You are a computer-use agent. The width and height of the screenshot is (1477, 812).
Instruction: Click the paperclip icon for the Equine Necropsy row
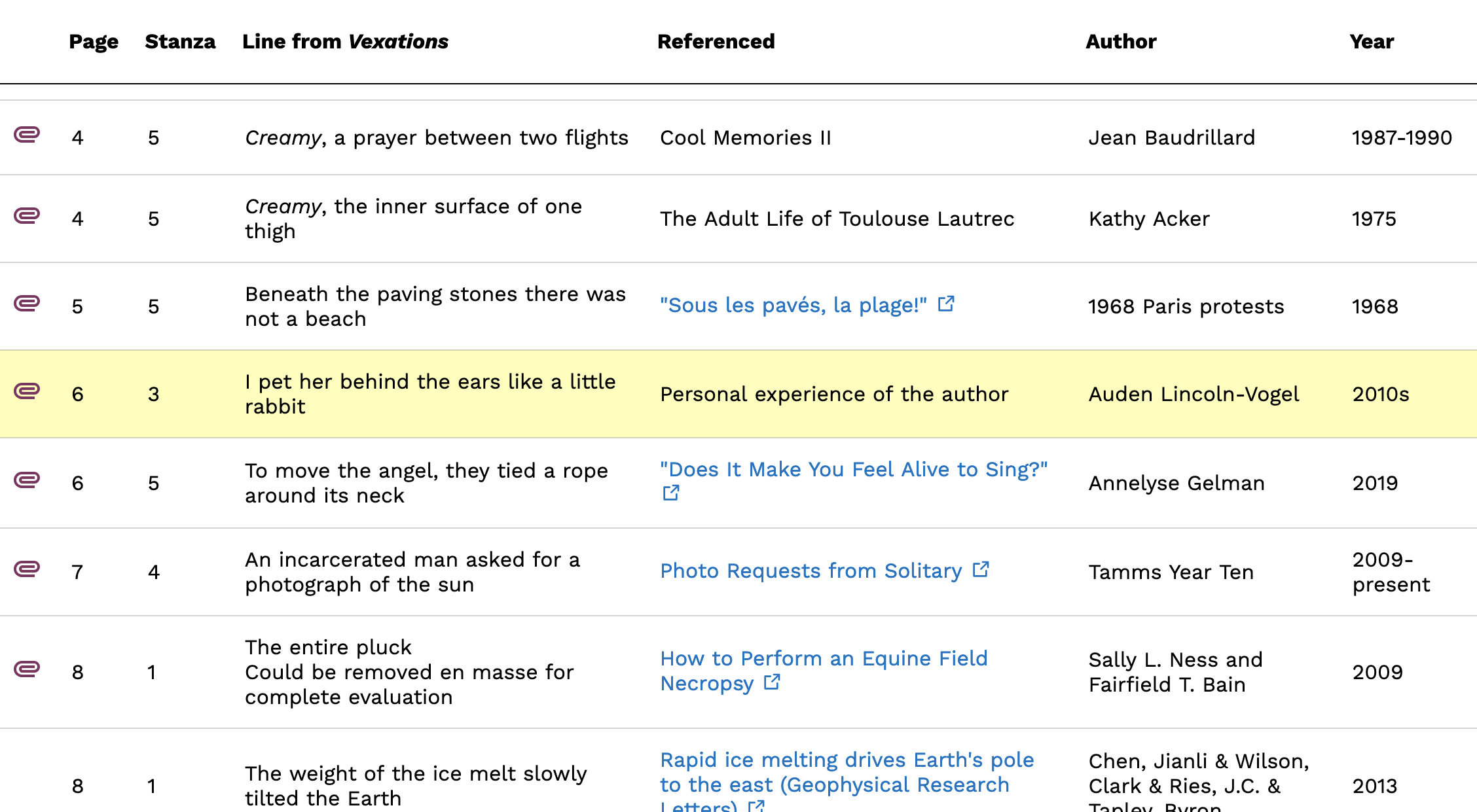point(27,669)
